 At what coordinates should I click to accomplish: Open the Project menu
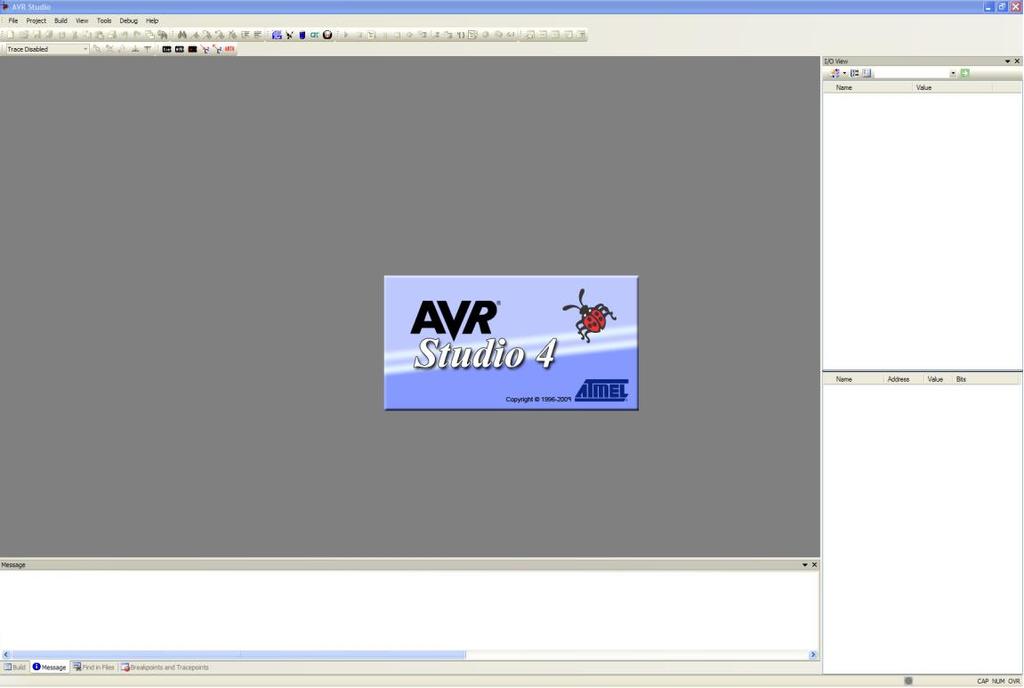36,21
